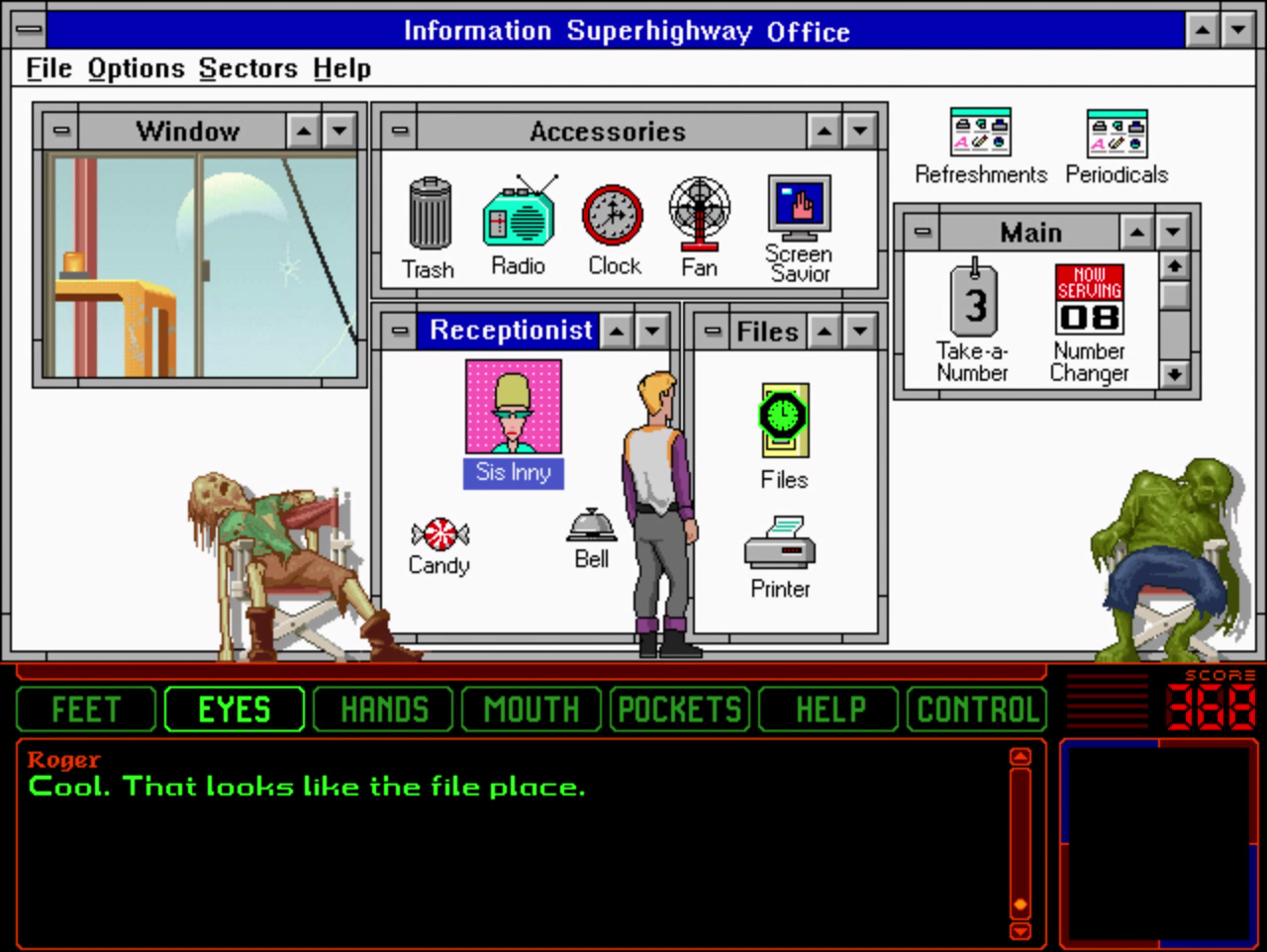Open the Main window's system menu box
Screen dimensions: 1267x952
(923, 233)
